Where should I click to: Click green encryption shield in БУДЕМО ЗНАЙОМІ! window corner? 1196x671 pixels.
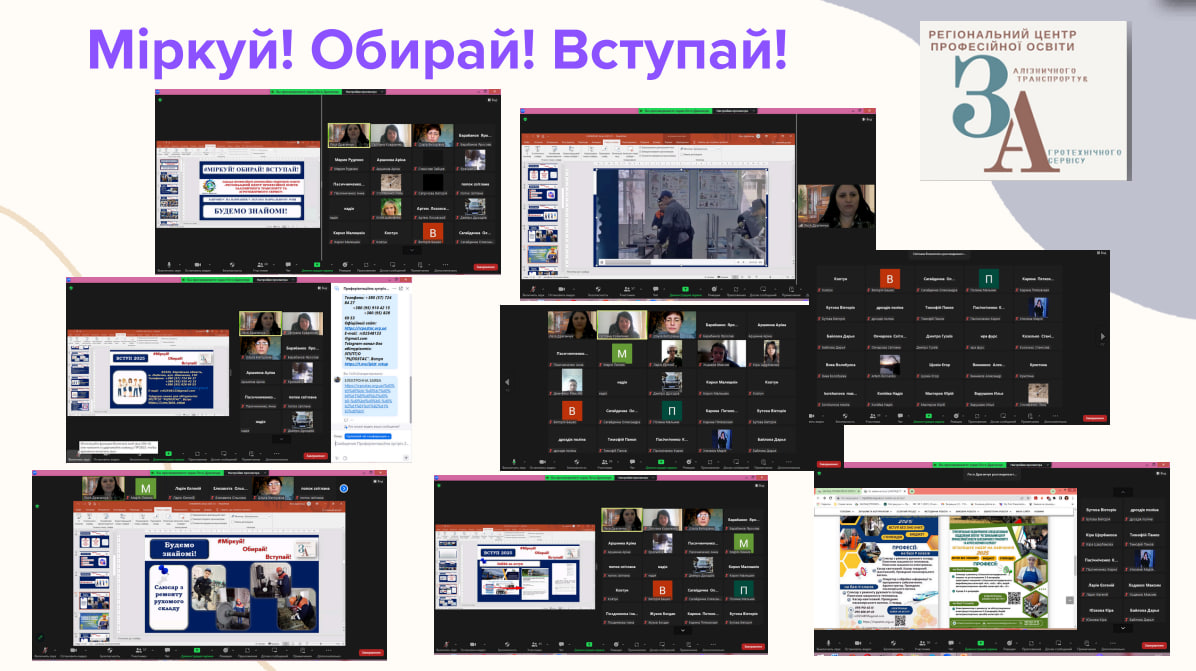pyautogui.click(x=160, y=100)
